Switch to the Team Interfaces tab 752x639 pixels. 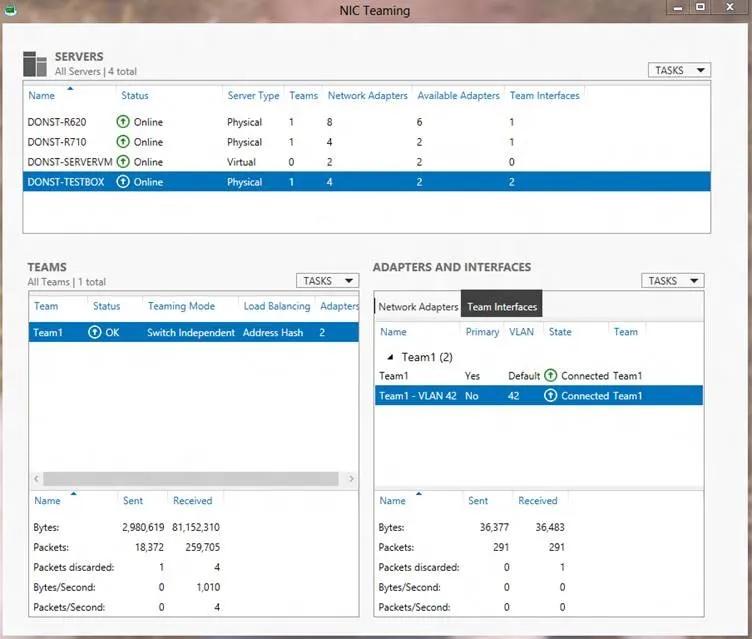coord(502,304)
